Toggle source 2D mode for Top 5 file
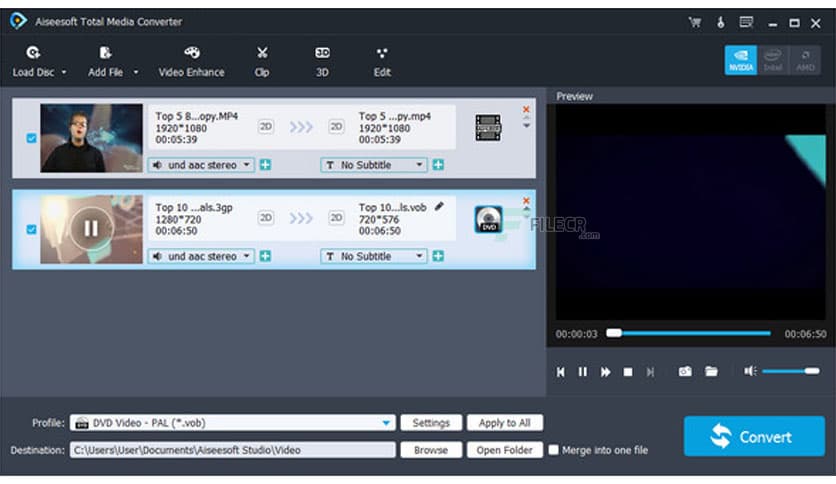Image resolution: width=836 pixels, height=484 pixels. pyautogui.click(x=266, y=127)
